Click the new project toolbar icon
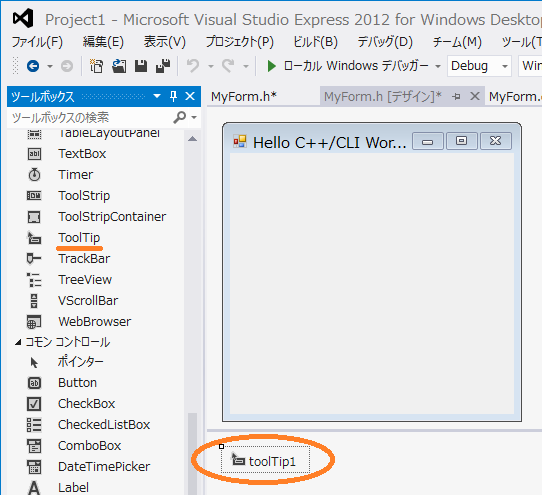Image resolution: width=542 pixels, height=495 pixels. [96, 66]
